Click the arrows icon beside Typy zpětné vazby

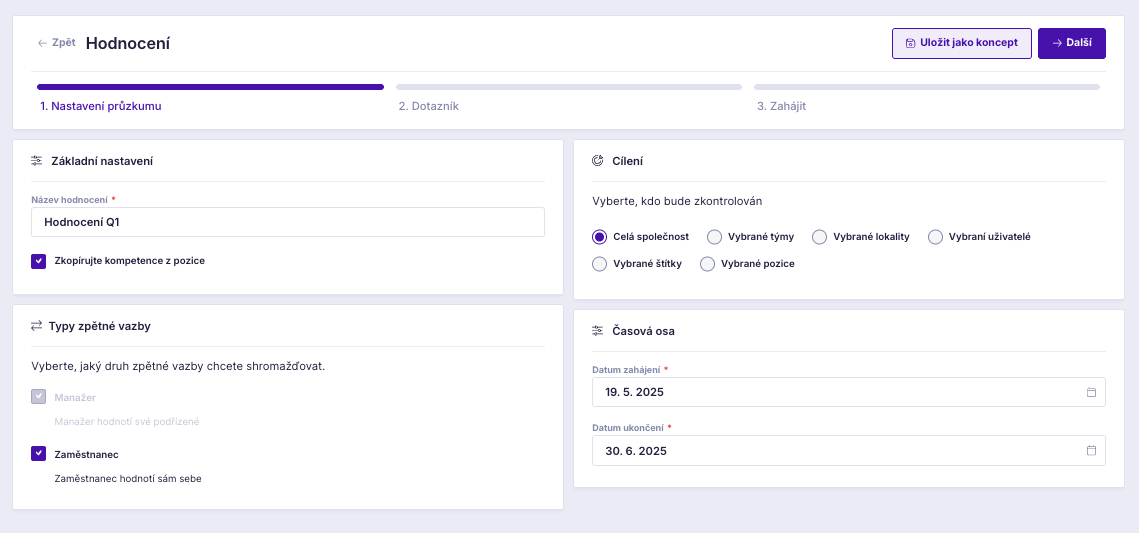[37, 326]
